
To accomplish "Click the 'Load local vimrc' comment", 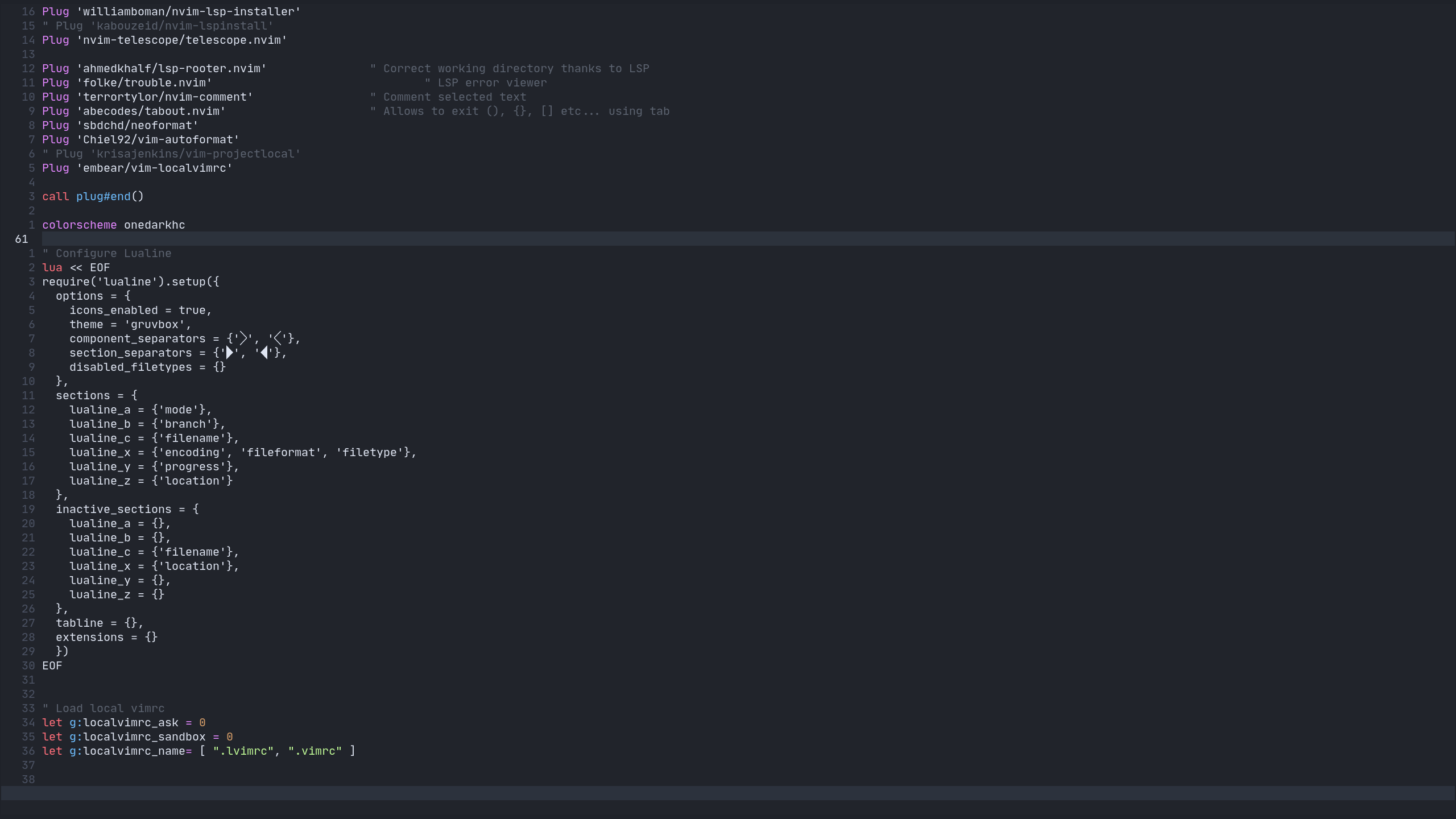I will click(103, 708).
